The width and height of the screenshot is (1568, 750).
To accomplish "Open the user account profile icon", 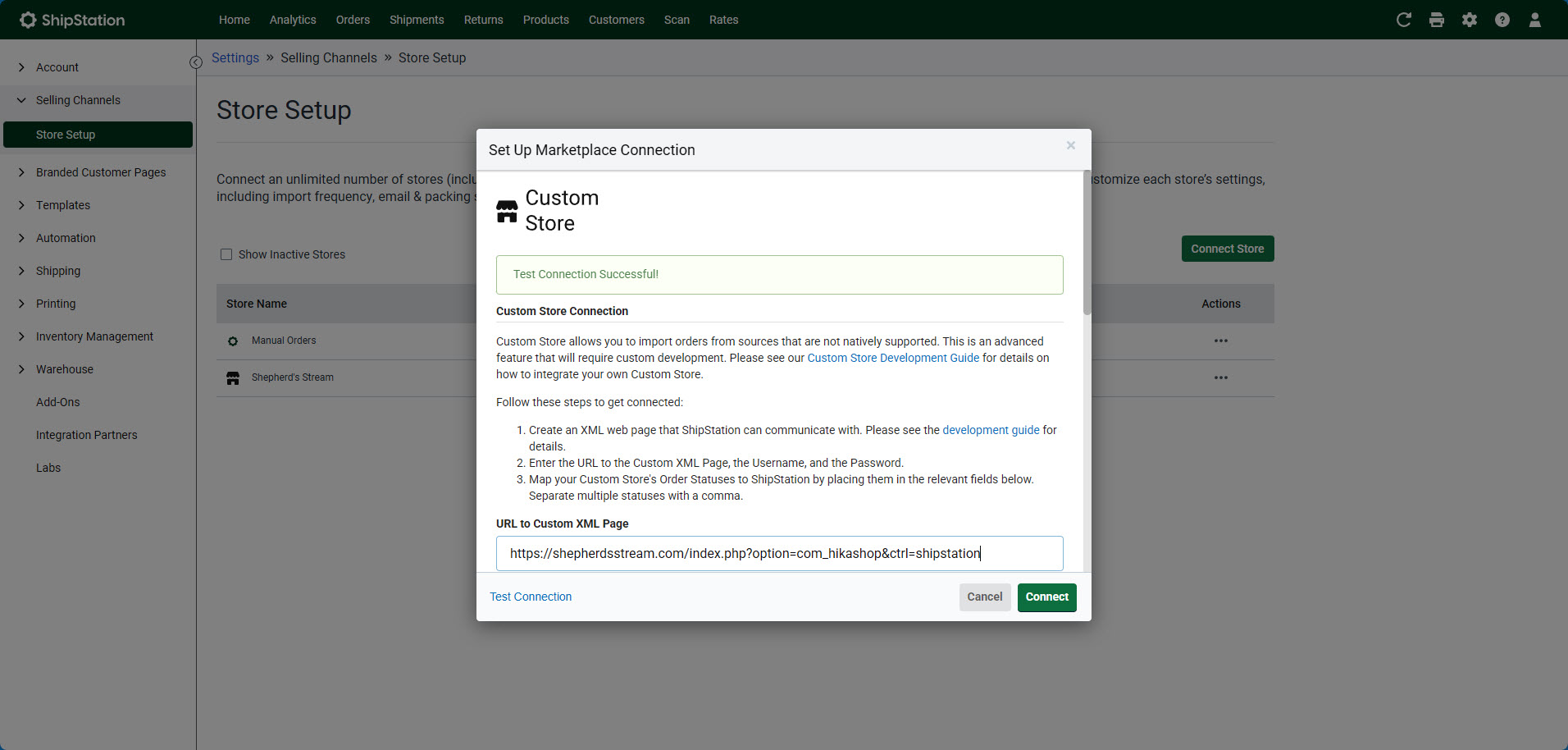I will pos(1534,20).
